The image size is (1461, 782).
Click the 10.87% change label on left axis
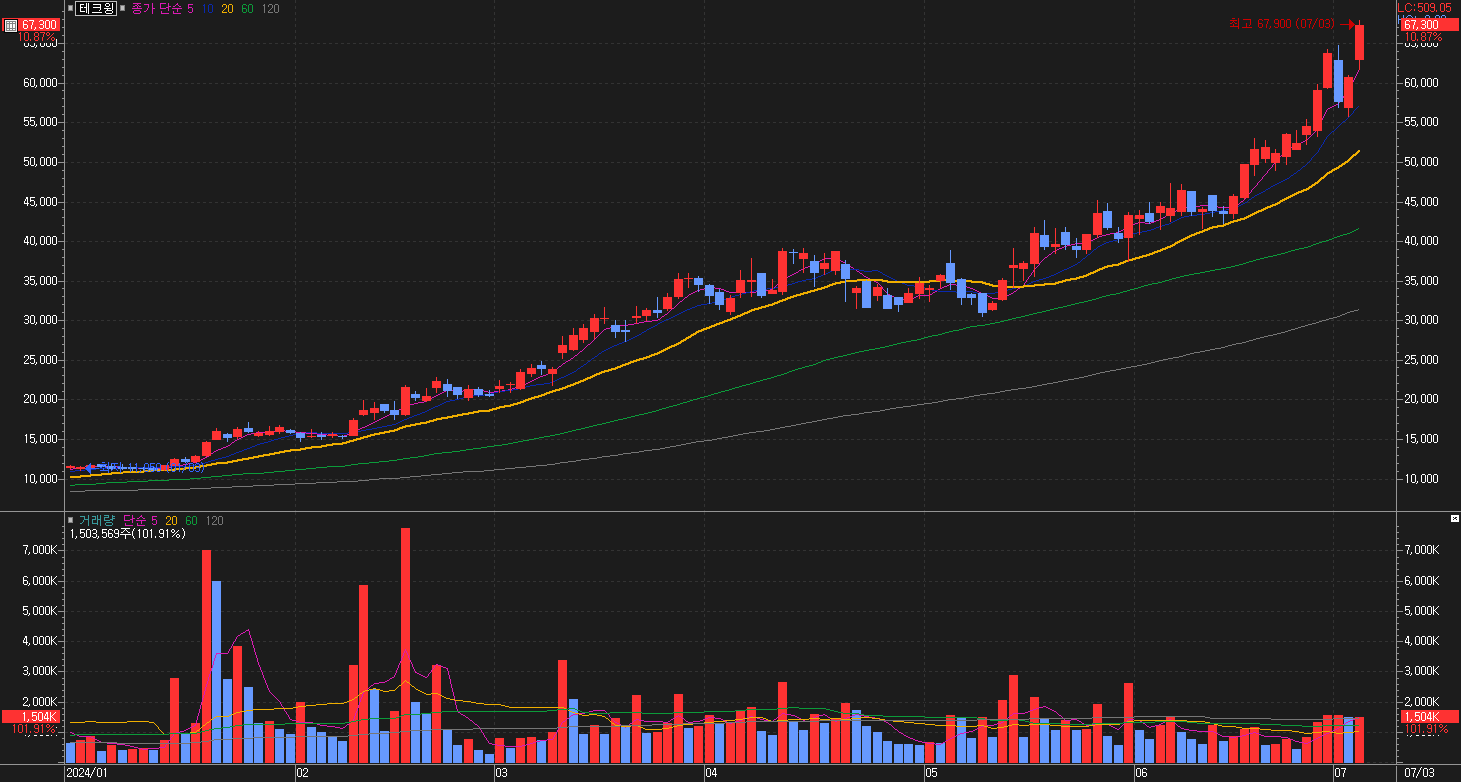(x=38, y=38)
